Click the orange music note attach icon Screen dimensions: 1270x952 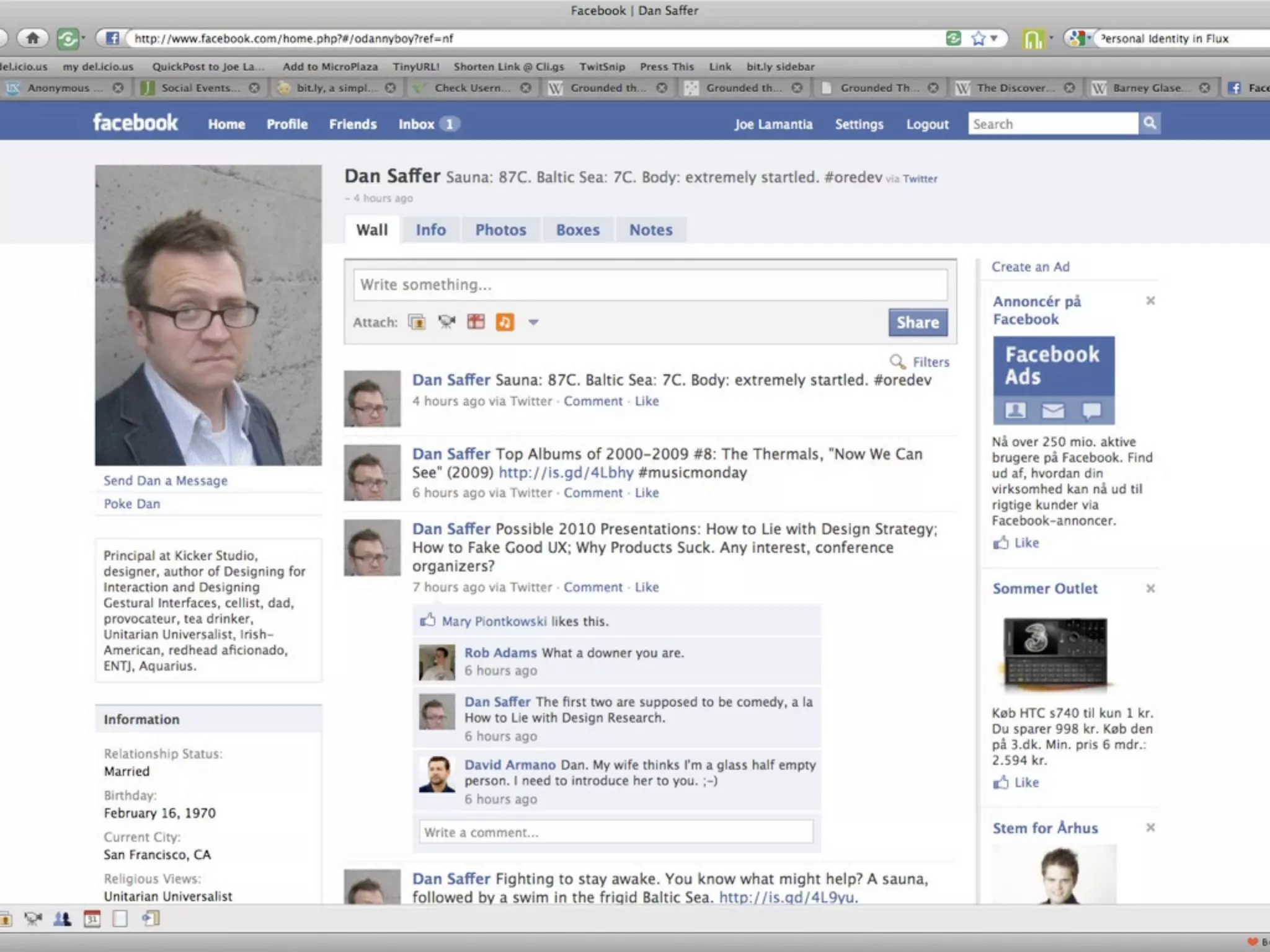pyautogui.click(x=505, y=322)
